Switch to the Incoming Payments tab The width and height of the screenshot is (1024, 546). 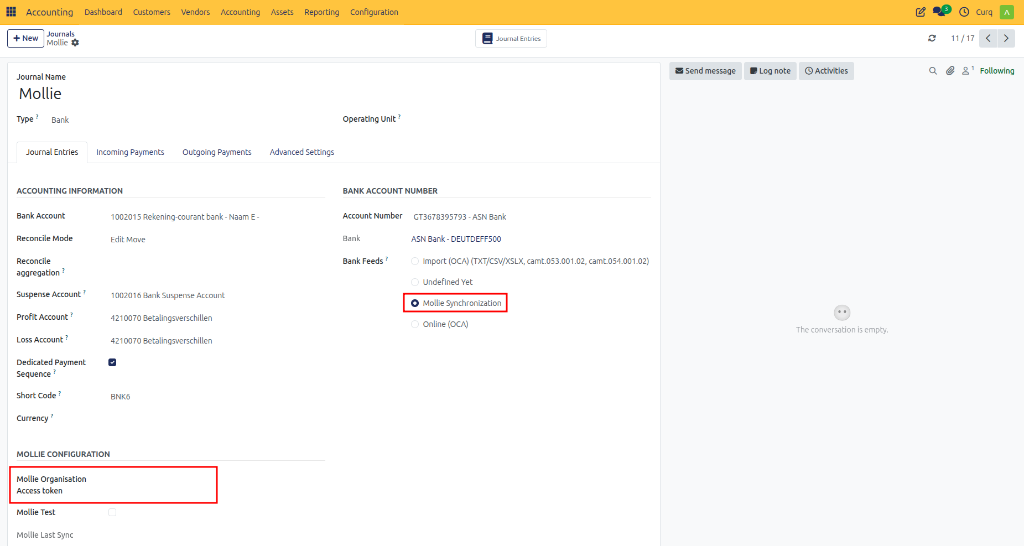pyautogui.click(x=130, y=152)
